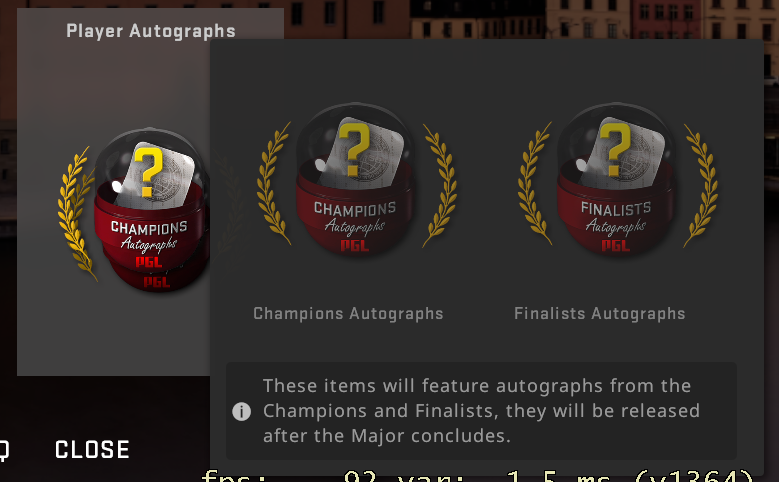Click the CLOSE button
The height and width of the screenshot is (482, 779).
(x=92, y=450)
